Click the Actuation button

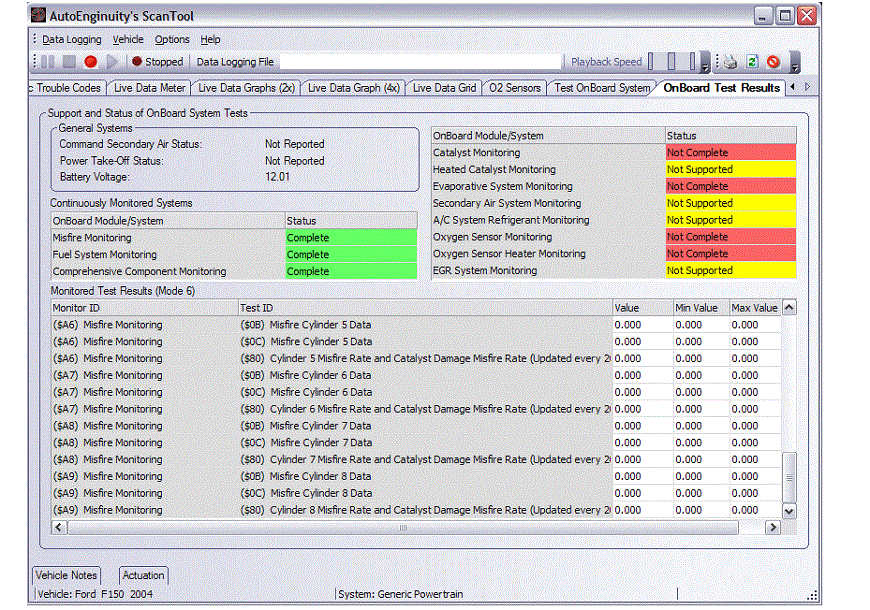144,576
